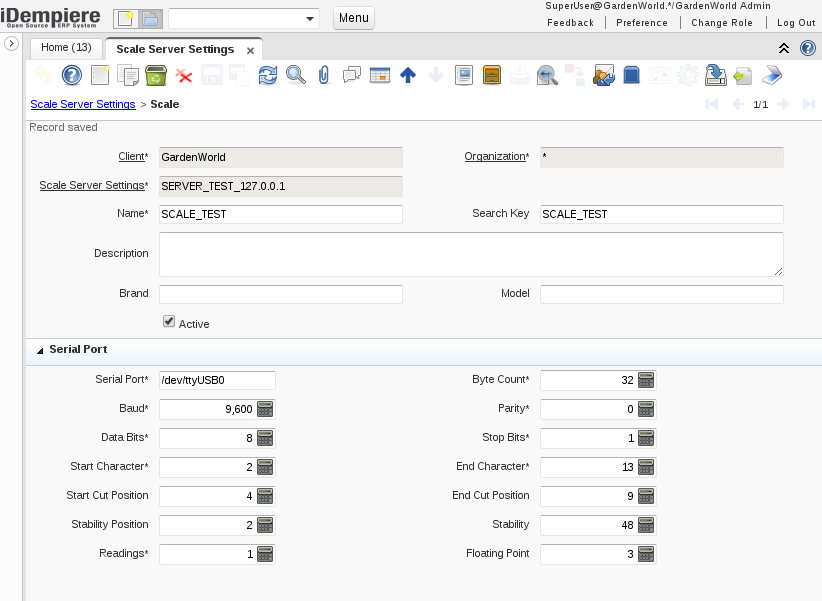Click the Description text area
822x601 pixels.
pyautogui.click(x=470, y=254)
